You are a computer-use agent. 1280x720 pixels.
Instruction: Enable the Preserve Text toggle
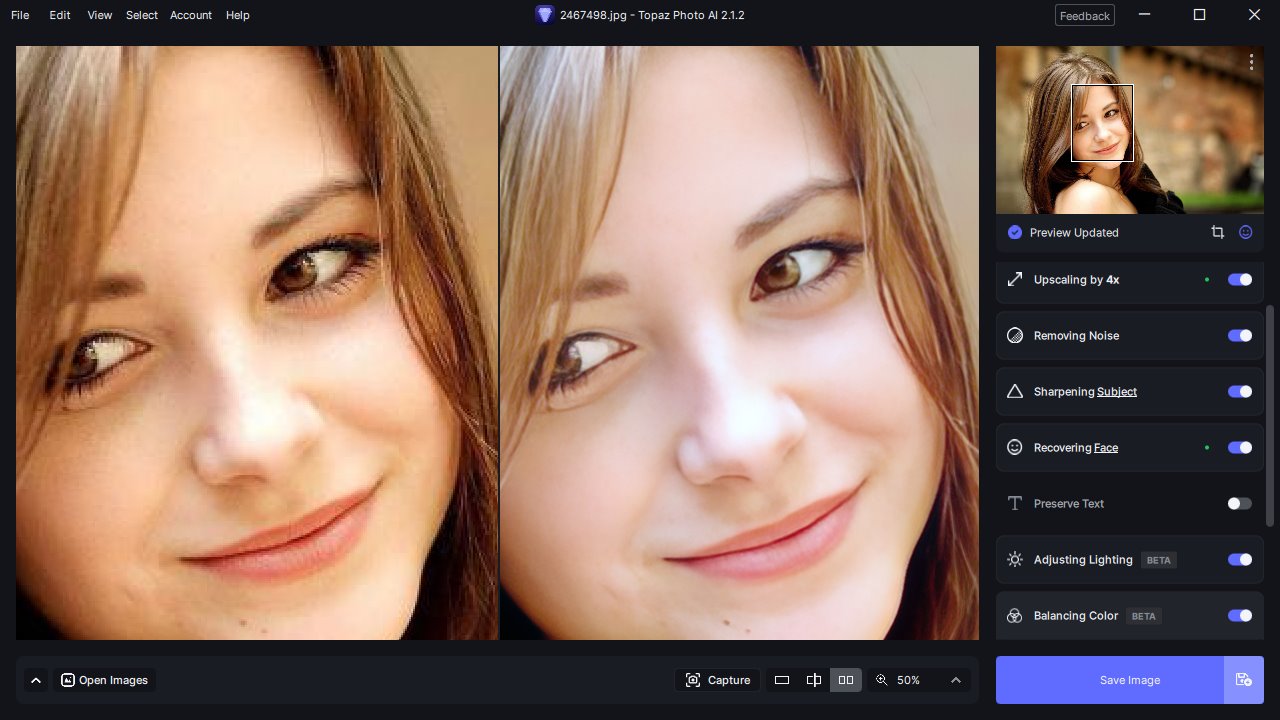tap(1239, 504)
